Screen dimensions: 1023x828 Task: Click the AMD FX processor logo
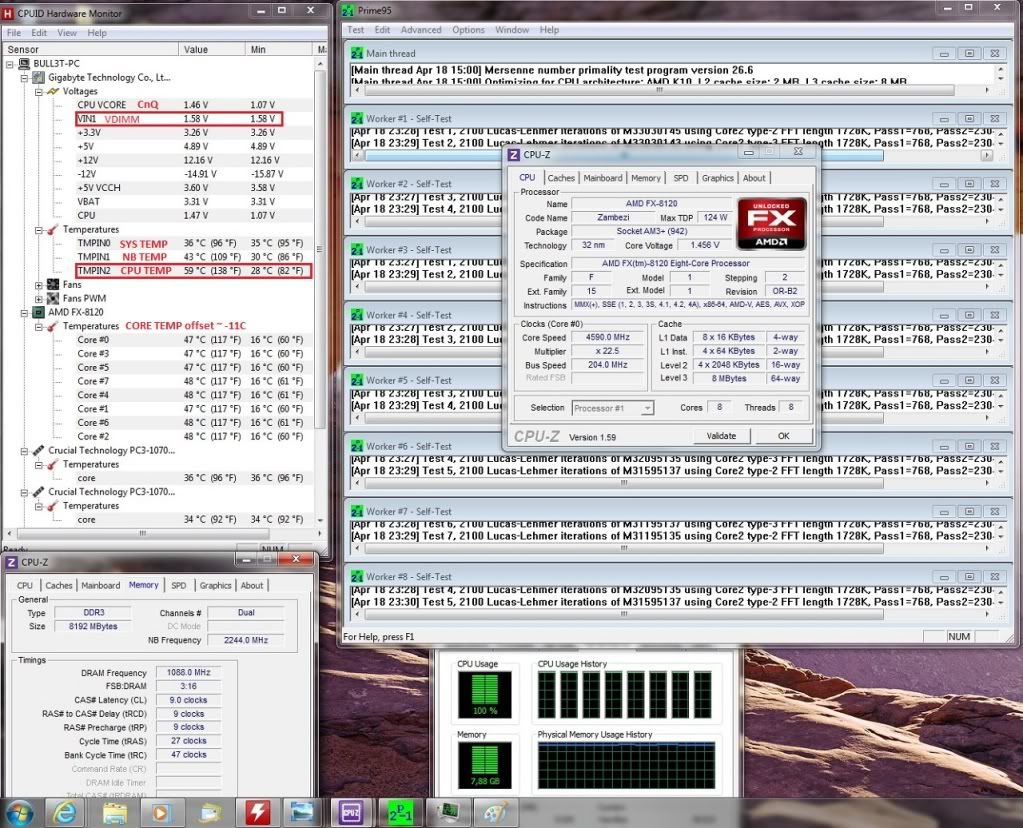click(x=771, y=224)
